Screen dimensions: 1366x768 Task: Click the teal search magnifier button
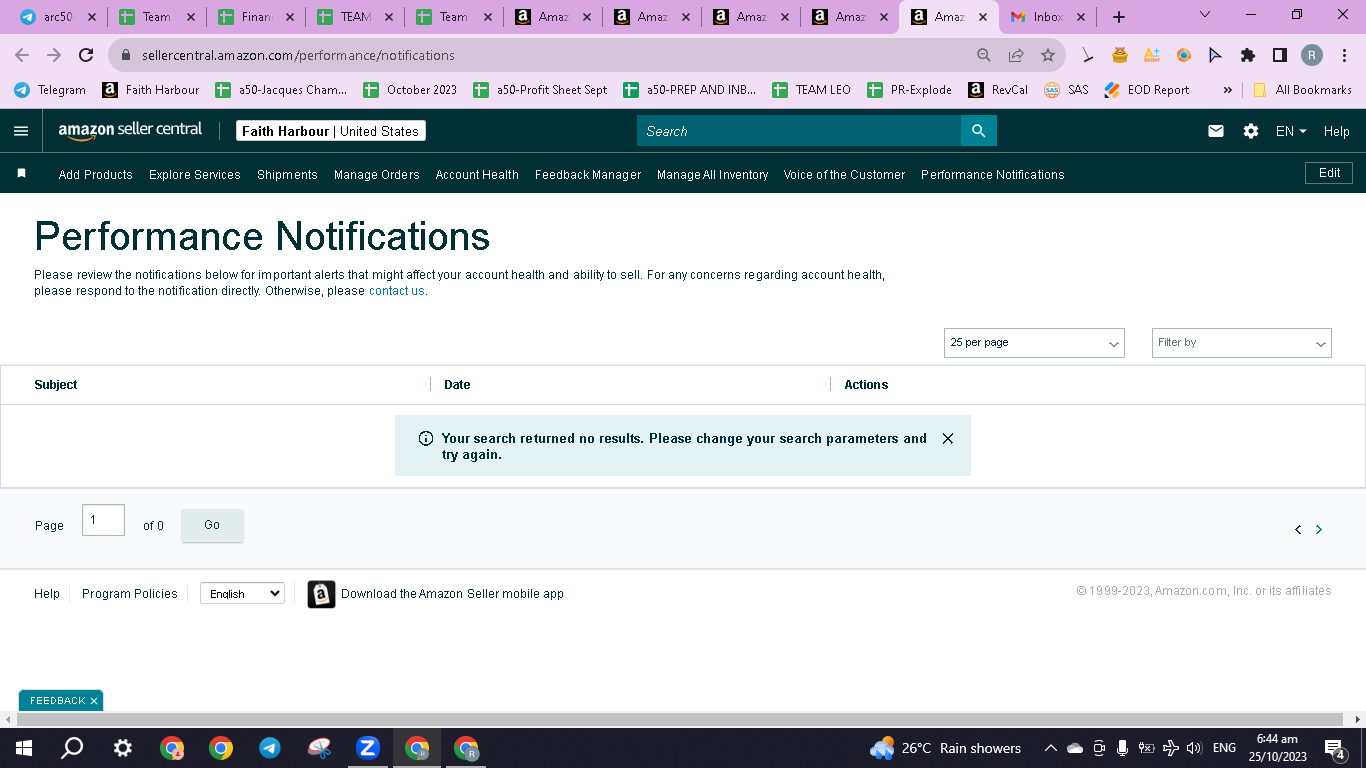(979, 131)
